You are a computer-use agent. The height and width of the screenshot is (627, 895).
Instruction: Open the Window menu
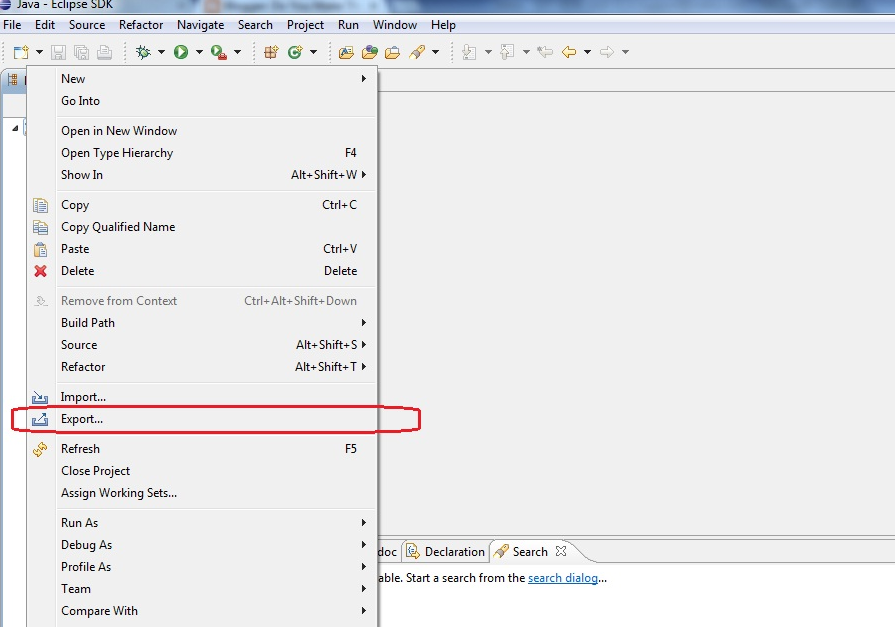(395, 25)
